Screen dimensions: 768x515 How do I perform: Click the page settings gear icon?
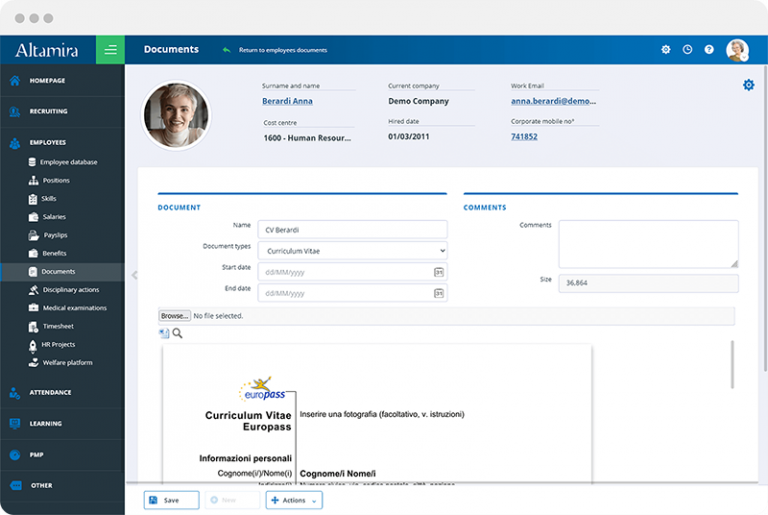pyautogui.click(x=748, y=85)
